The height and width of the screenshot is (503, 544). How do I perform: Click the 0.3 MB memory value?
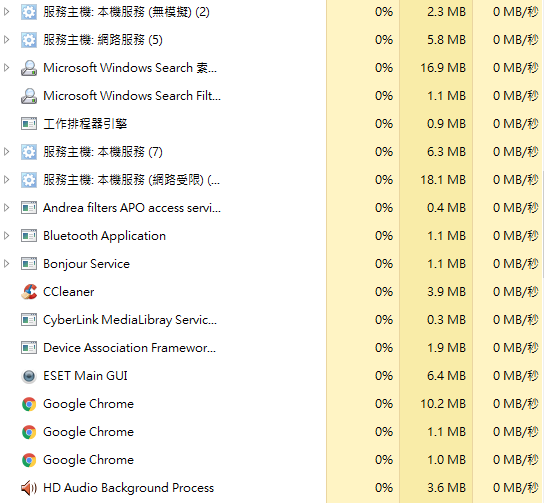447,320
